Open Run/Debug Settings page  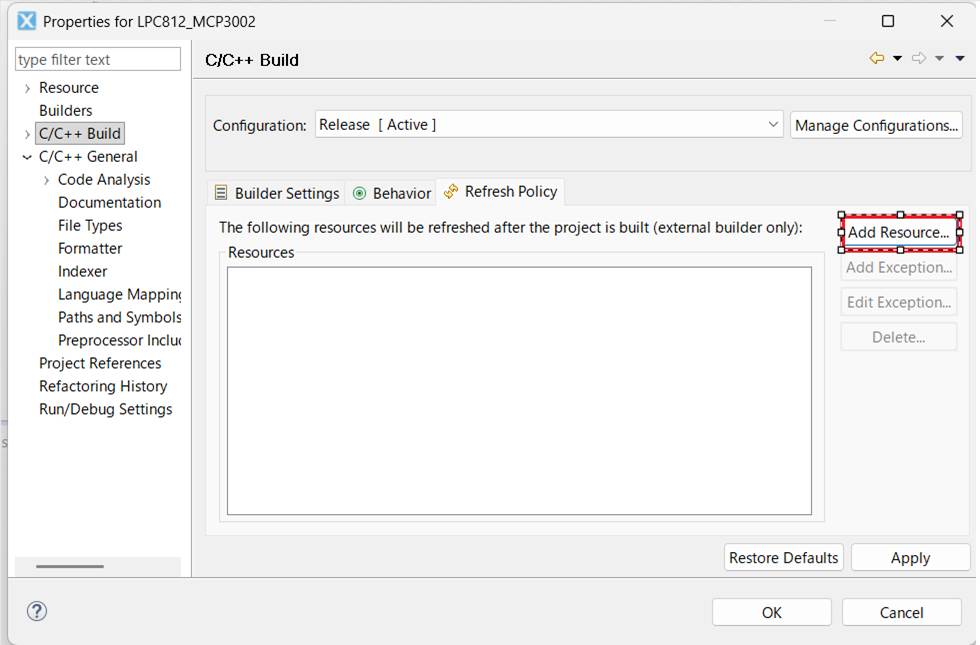(105, 409)
